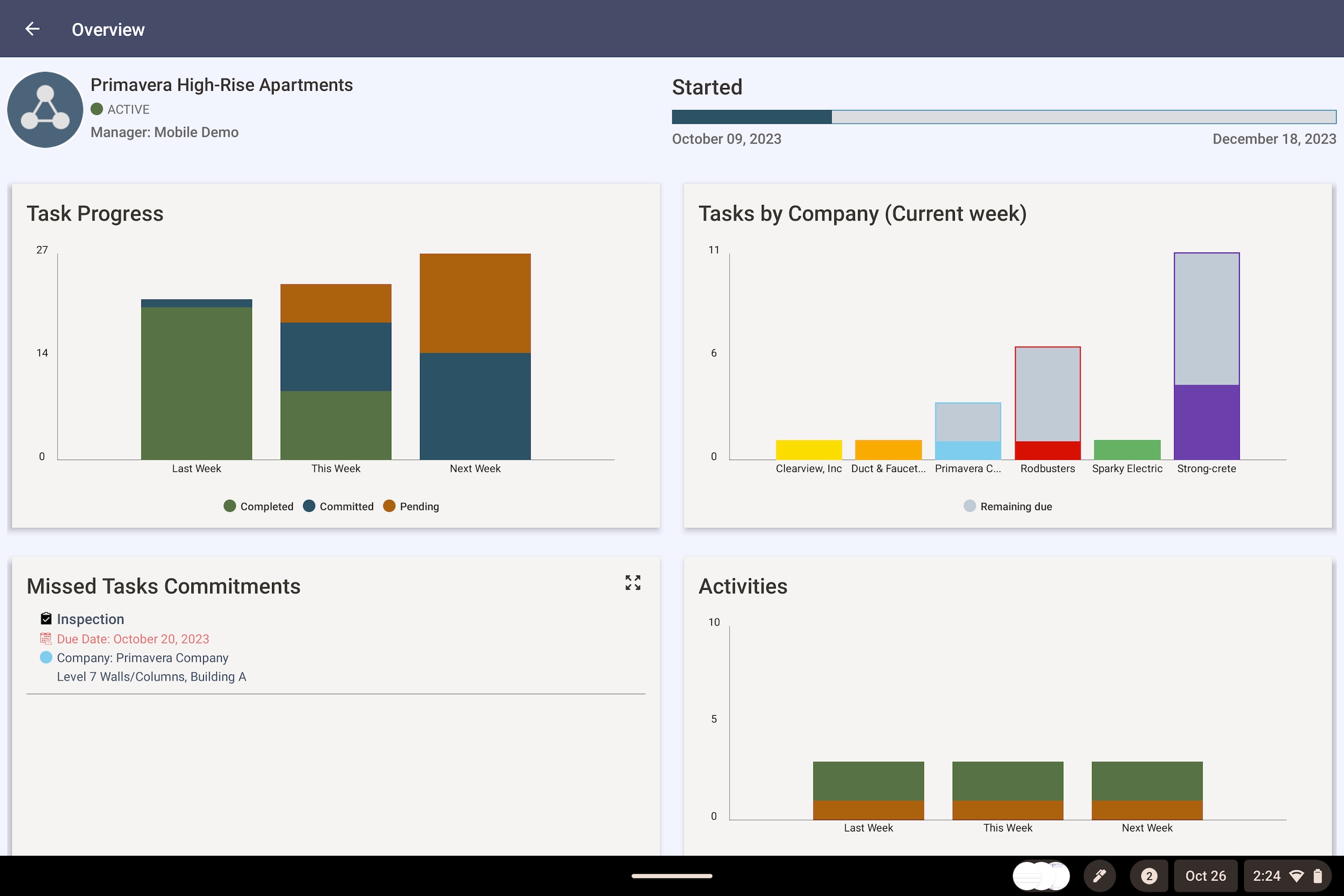Open the stylus pen tray icon
Screen dimensions: 1344x896
tap(1099, 876)
